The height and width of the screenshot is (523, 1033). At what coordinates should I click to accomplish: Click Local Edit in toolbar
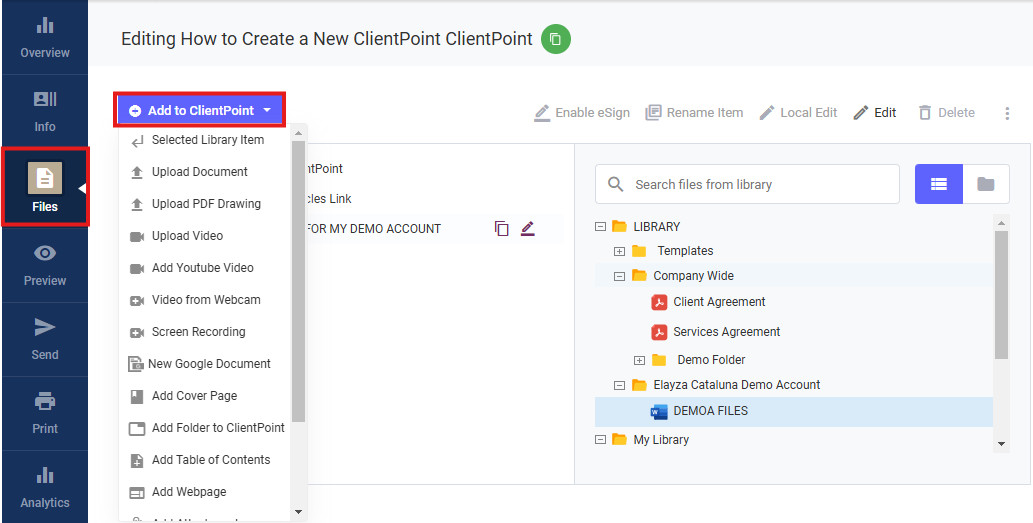coord(798,113)
